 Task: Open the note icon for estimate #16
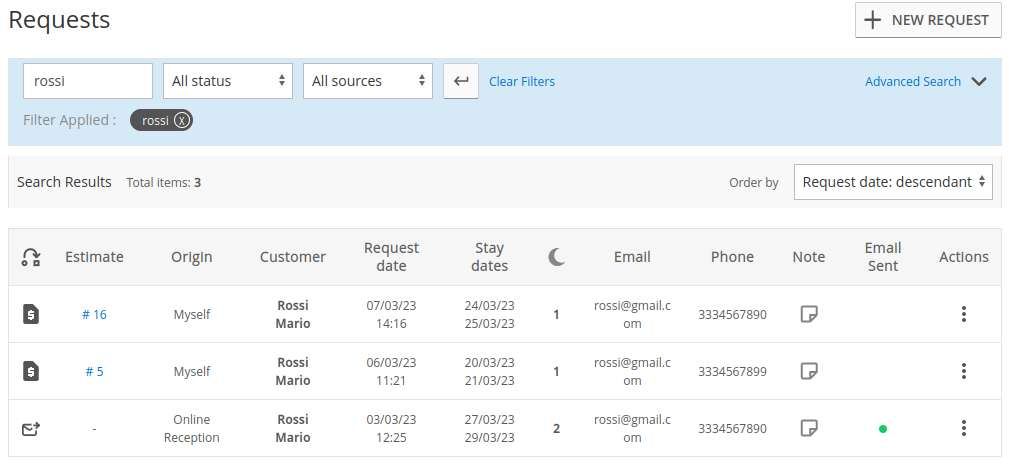(809, 314)
